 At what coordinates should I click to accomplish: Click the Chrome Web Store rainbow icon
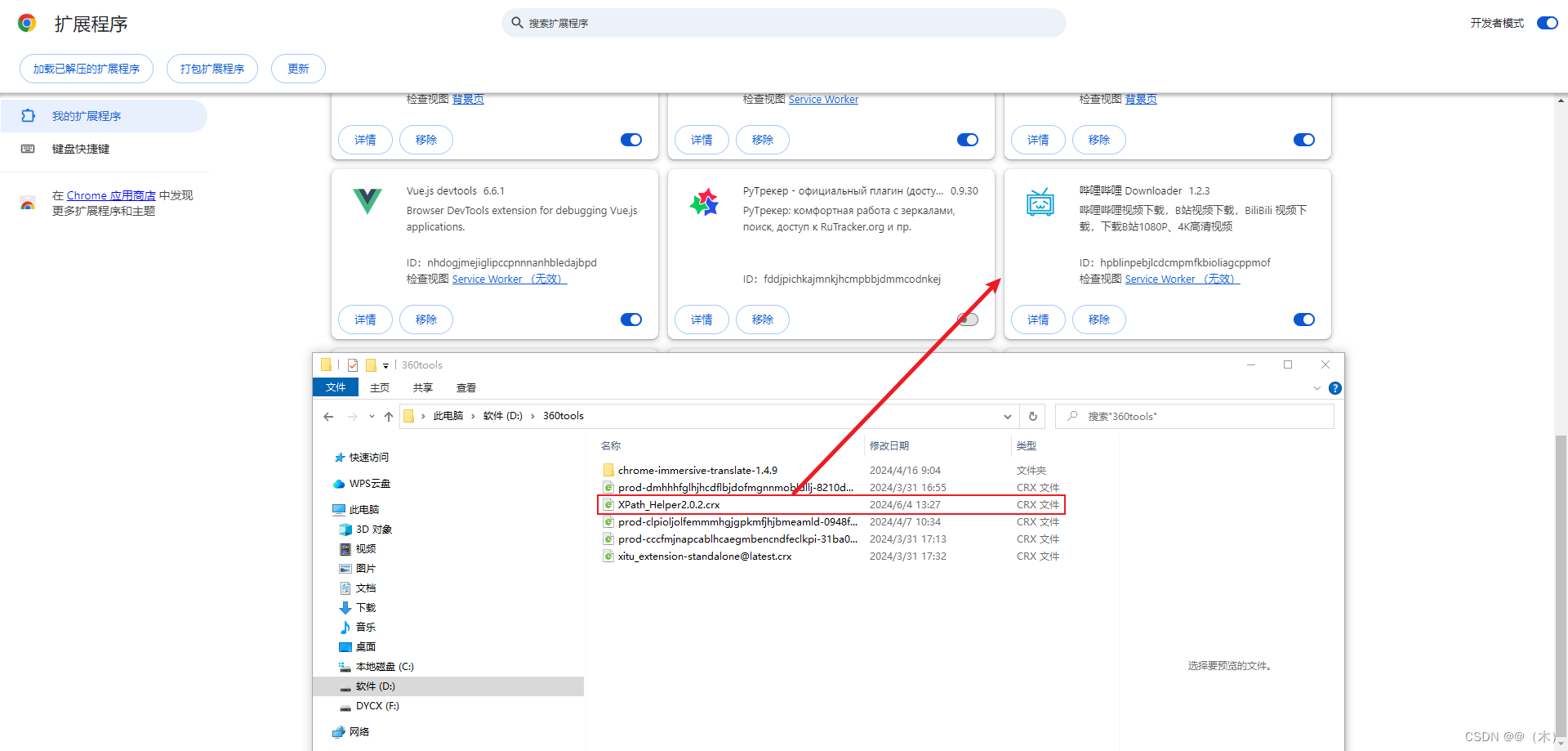(28, 203)
